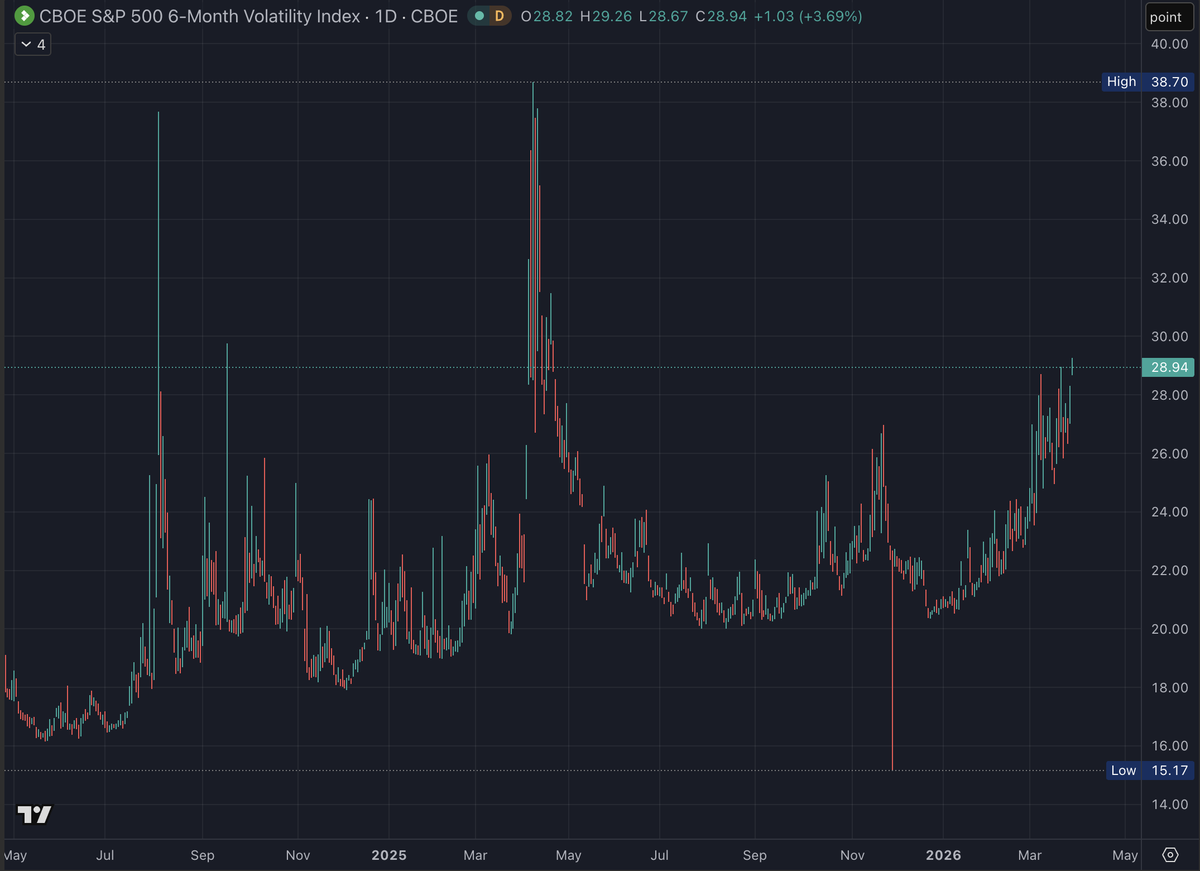The width and height of the screenshot is (1200, 871).
Task: Click the current price label 28.94
Action: click(x=1169, y=367)
